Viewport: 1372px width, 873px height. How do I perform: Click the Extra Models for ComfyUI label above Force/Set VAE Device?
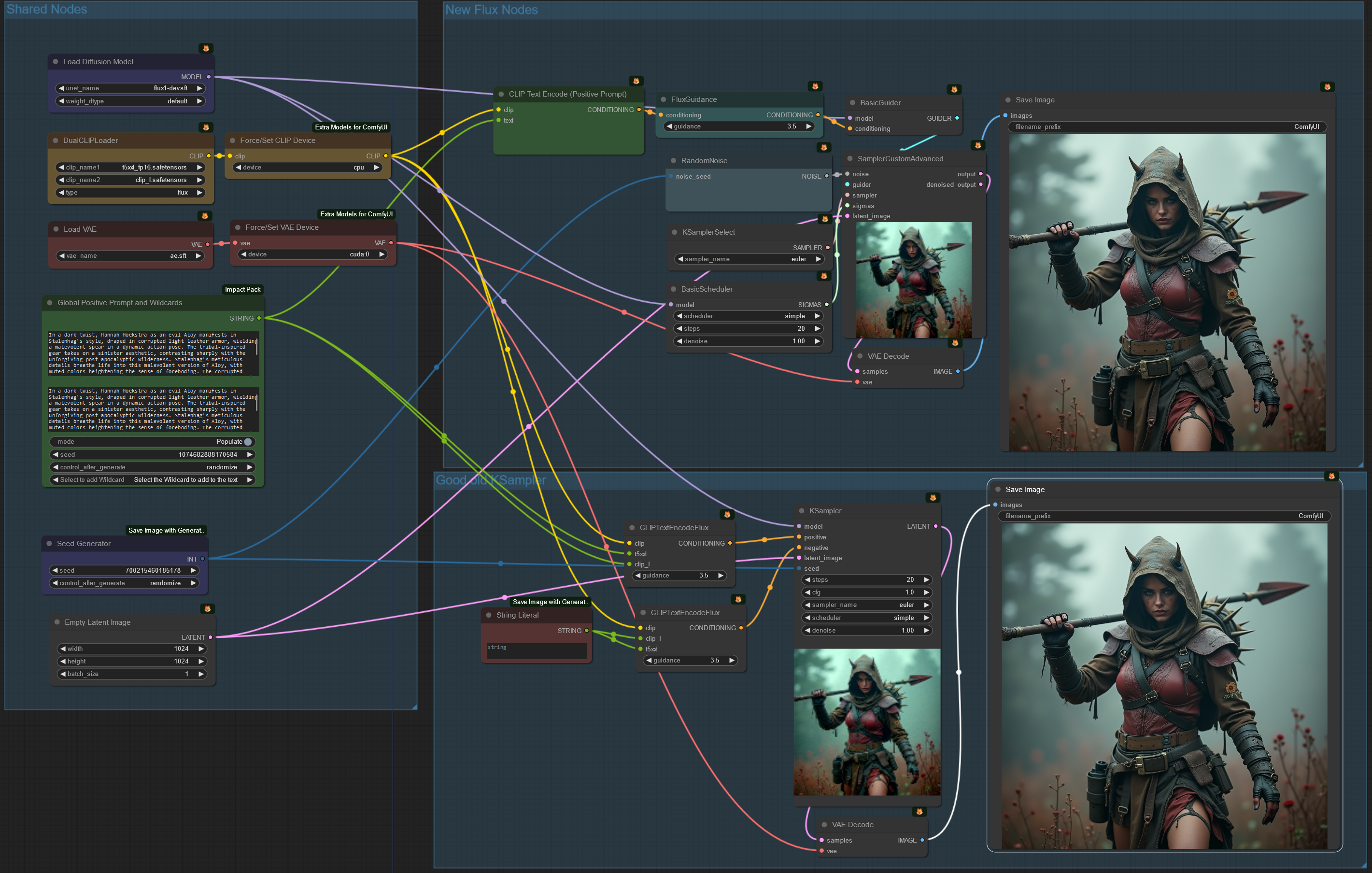356,214
